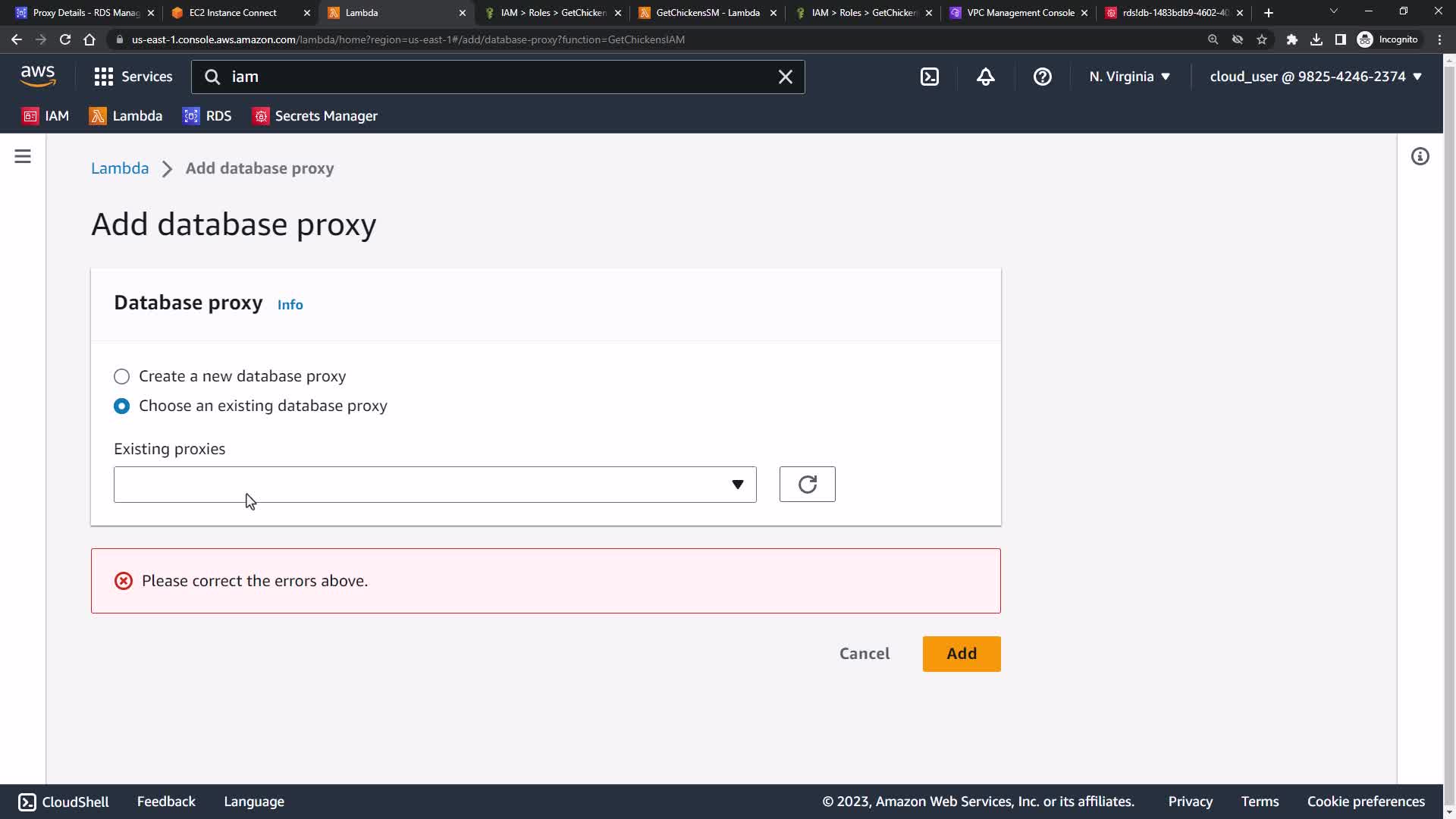Viewport: 1456px width, 819px height.
Task: Open the Secrets Manager shortcut
Action: [x=315, y=116]
